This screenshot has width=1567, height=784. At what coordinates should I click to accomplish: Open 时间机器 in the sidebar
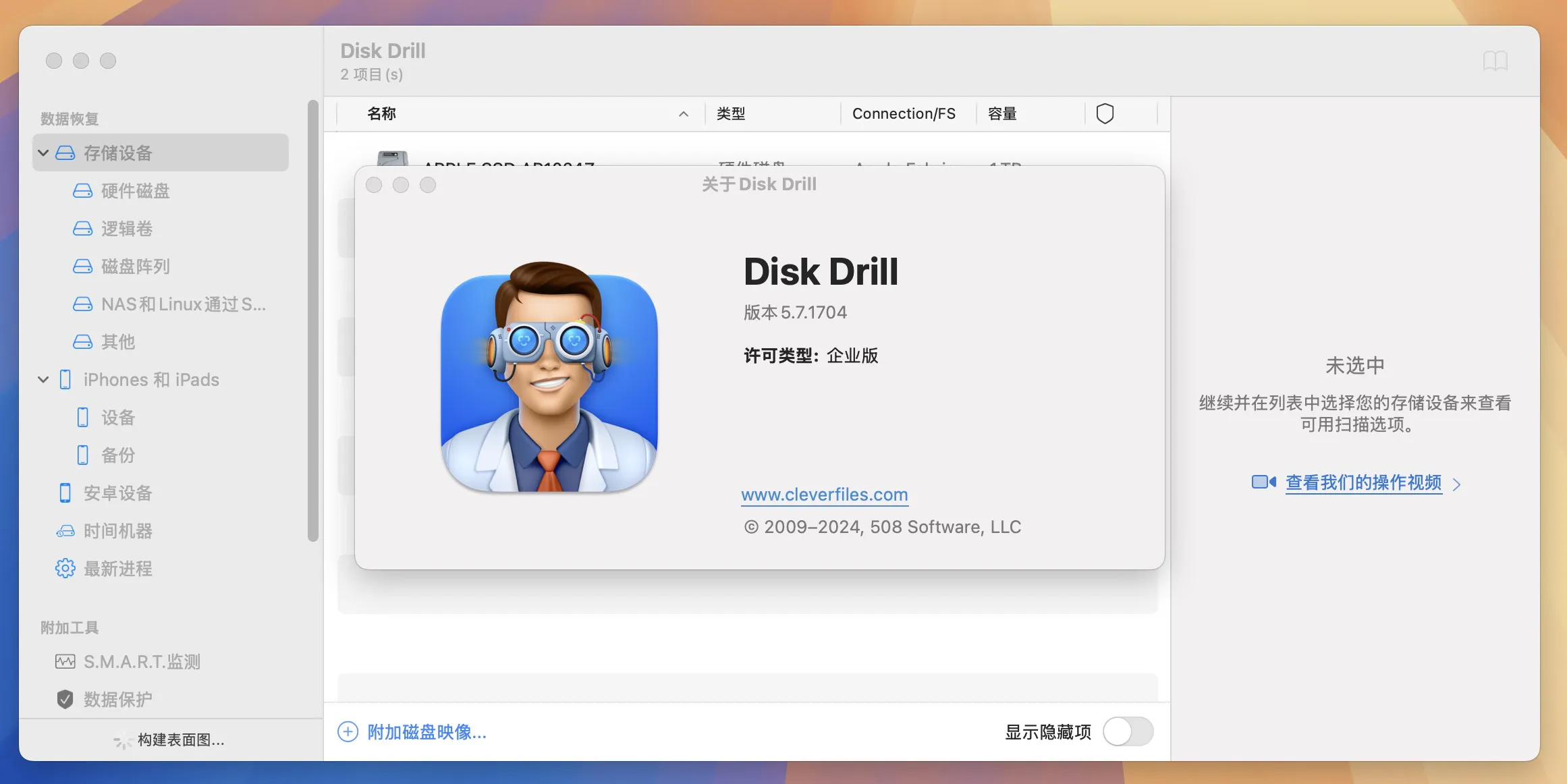pyautogui.click(x=118, y=531)
